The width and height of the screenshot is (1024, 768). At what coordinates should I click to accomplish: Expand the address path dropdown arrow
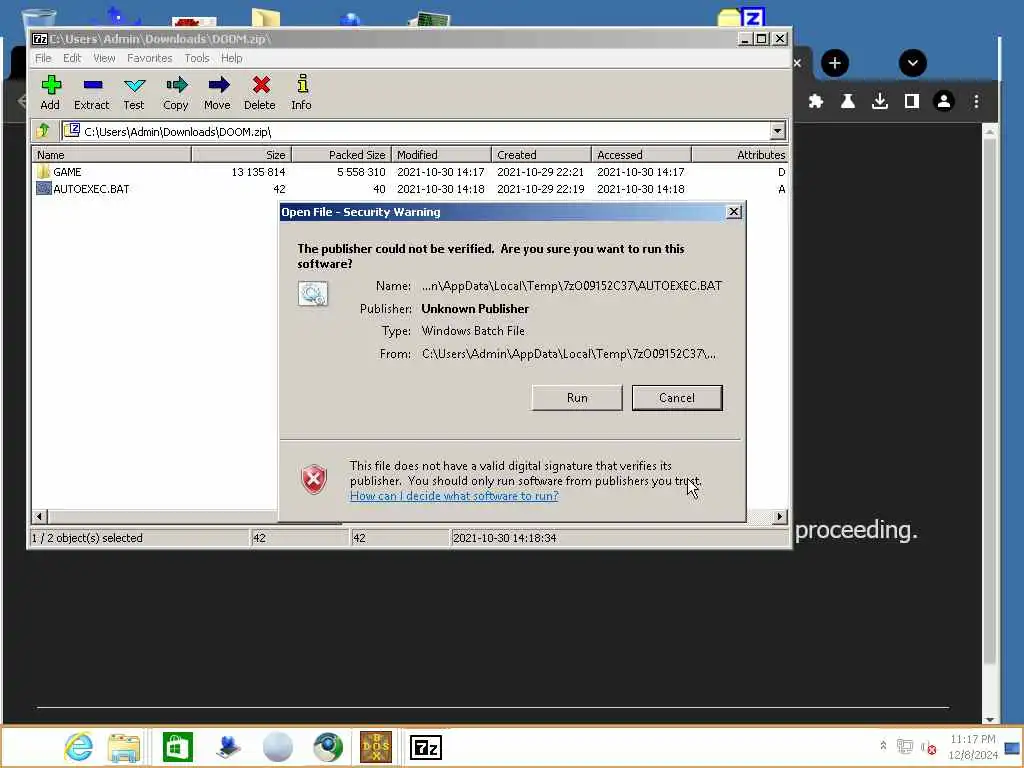pyautogui.click(x=777, y=131)
